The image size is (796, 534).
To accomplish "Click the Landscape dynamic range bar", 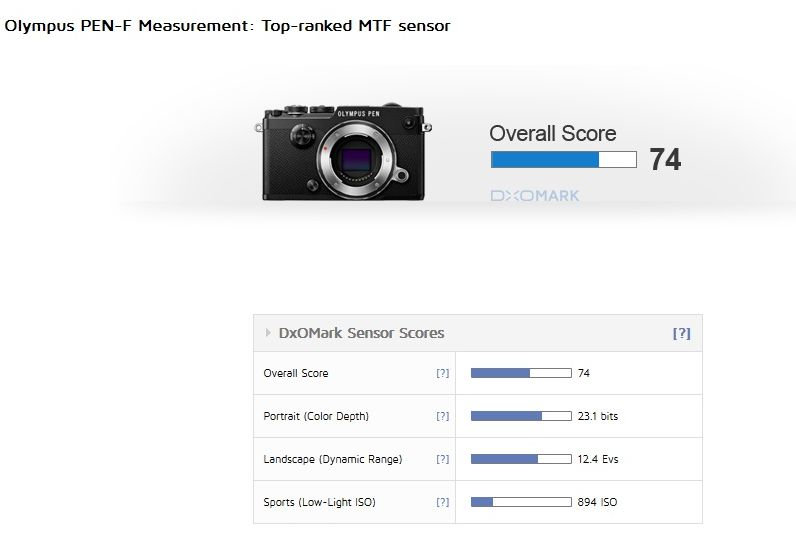I will [514, 459].
